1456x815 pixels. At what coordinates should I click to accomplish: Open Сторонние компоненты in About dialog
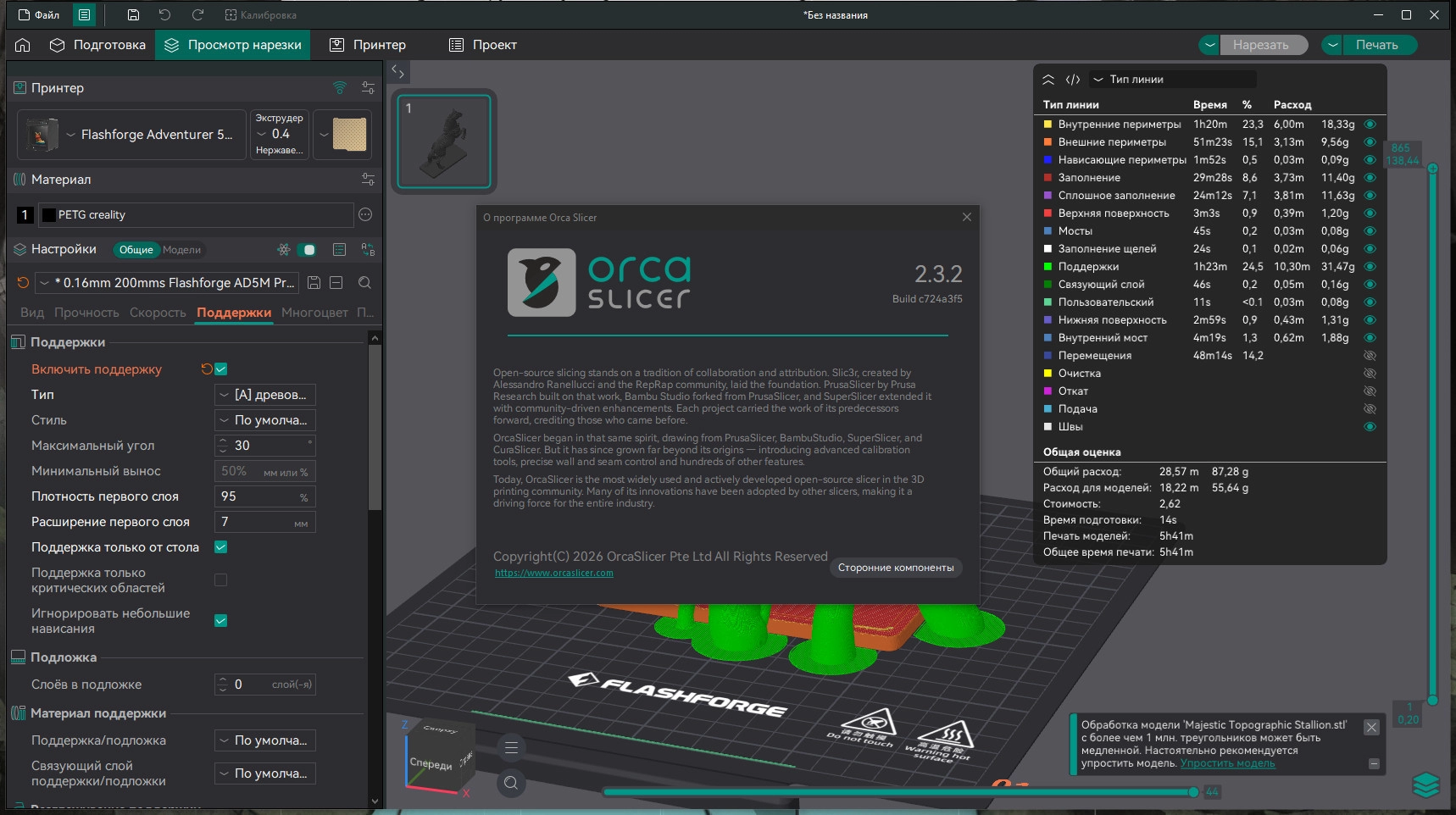pos(896,568)
